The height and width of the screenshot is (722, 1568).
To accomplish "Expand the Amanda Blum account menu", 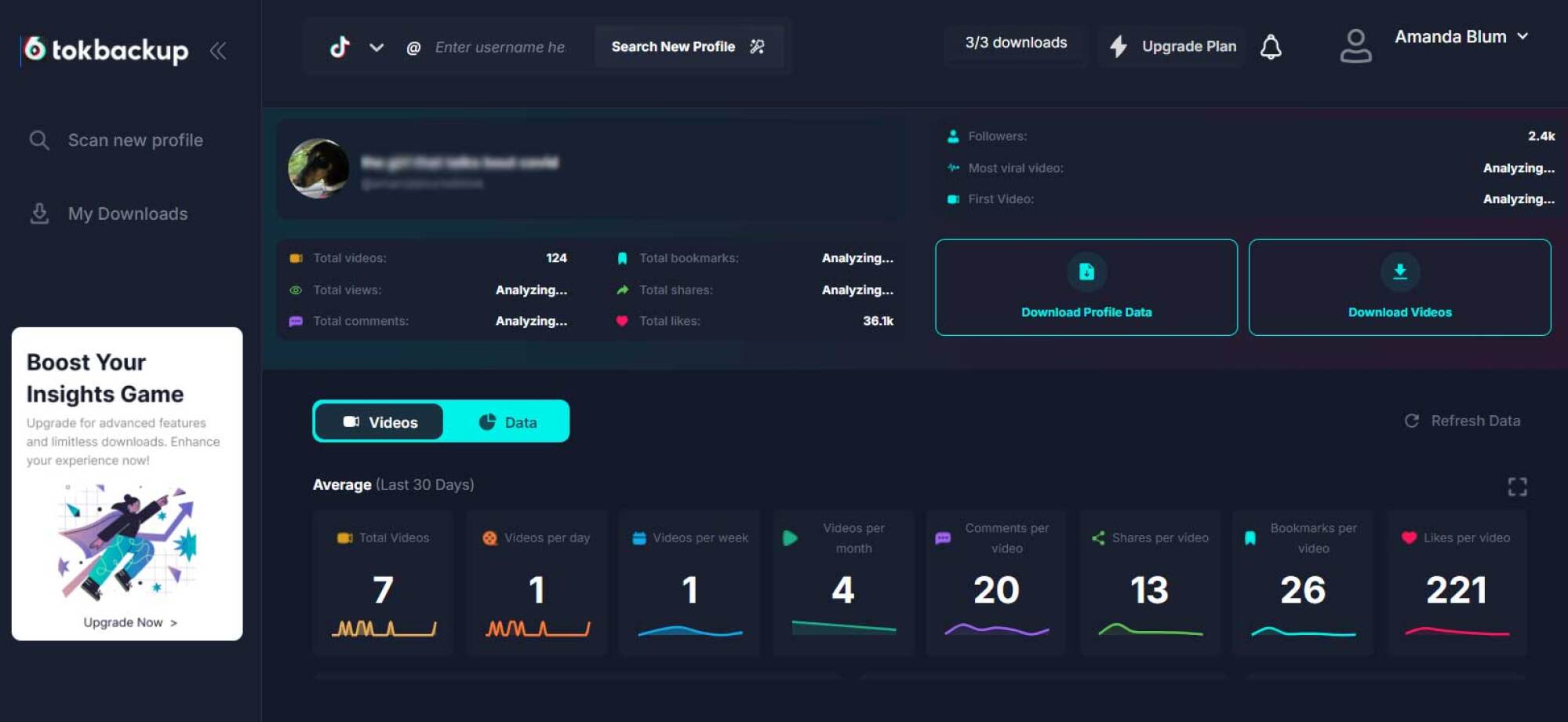I will pos(1462,37).
